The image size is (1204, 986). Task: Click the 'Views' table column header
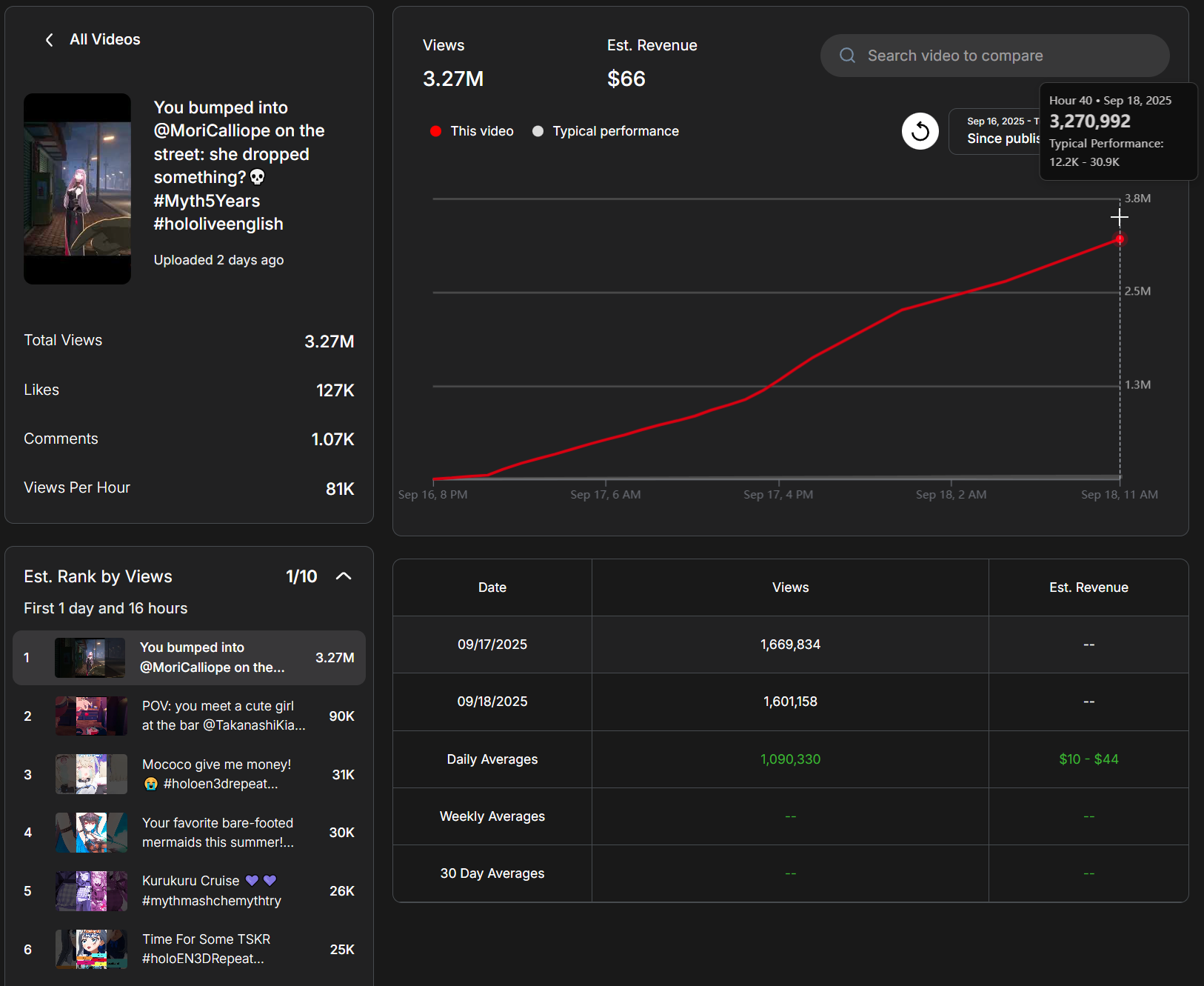coord(790,587)
